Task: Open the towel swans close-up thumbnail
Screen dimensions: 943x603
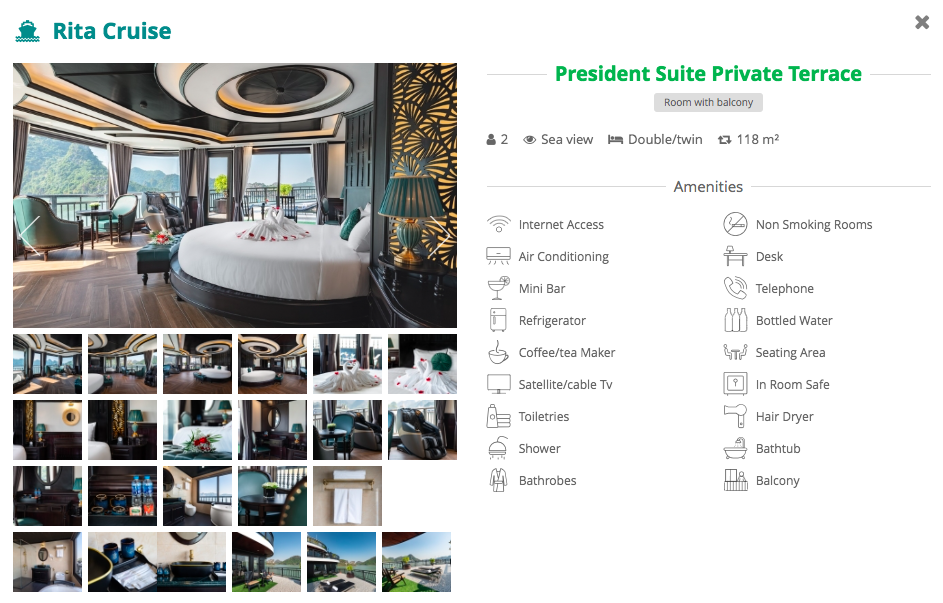Action: (422, 364)
